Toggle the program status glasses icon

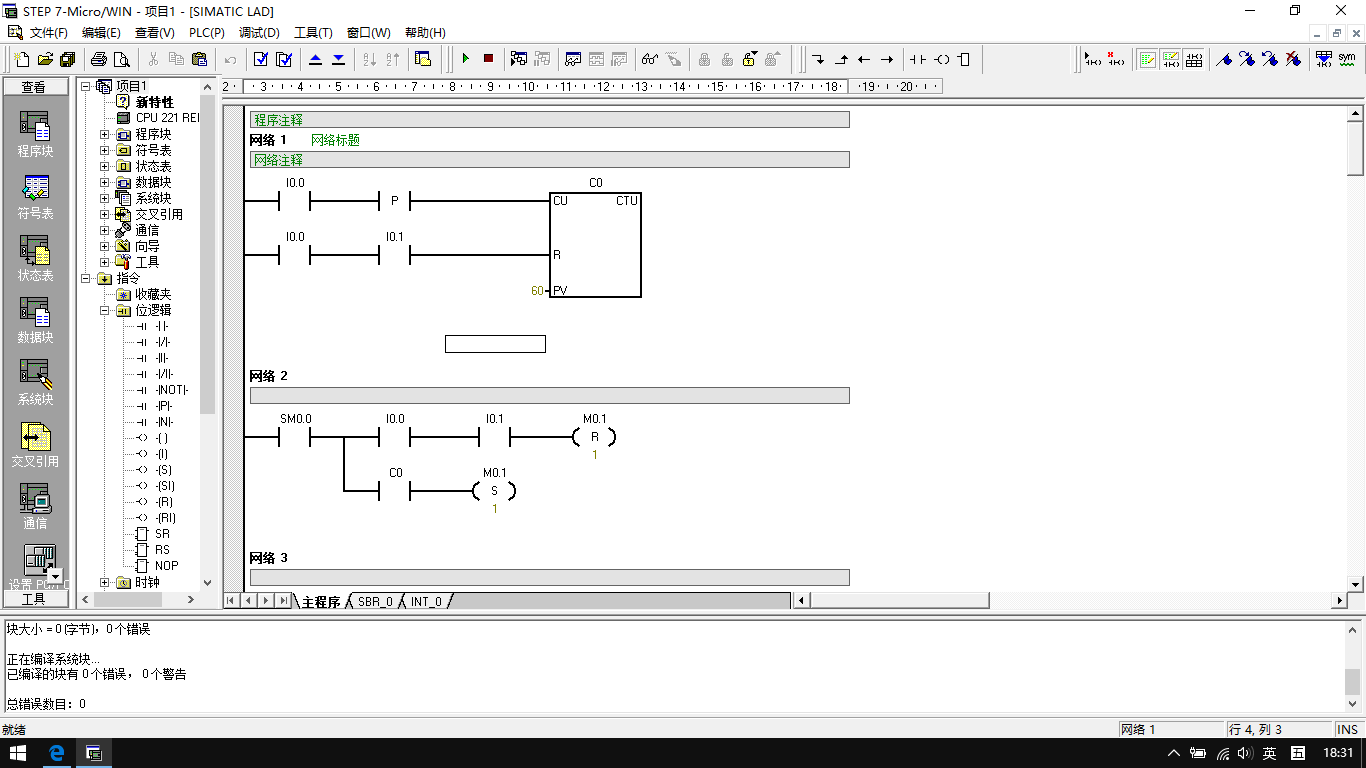650,59
